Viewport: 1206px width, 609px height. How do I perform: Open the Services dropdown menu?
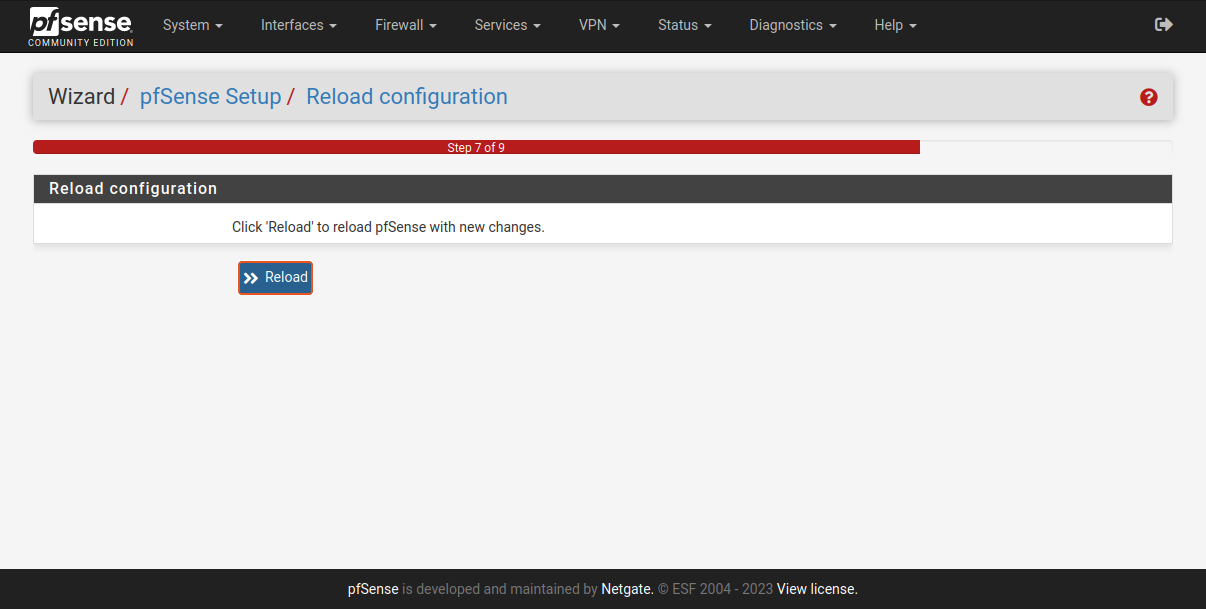[x=507, y=25]
